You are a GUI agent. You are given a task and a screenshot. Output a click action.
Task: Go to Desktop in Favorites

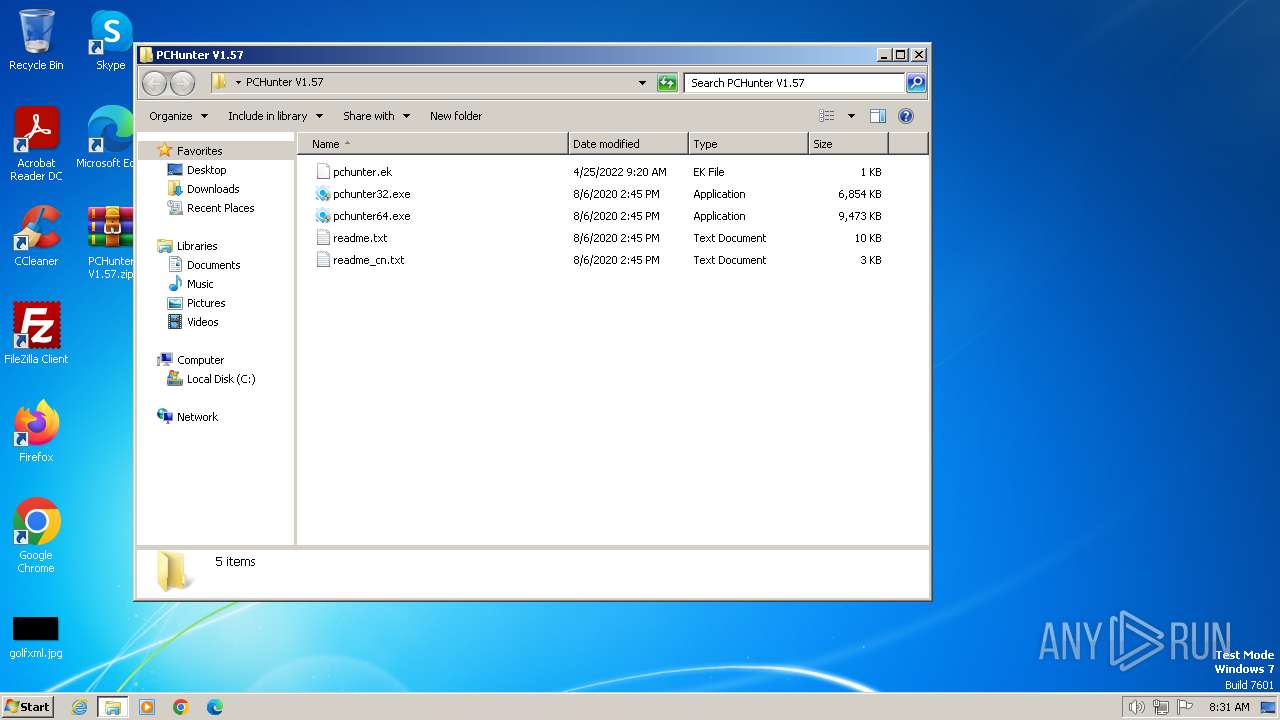[x=206, y=170]
